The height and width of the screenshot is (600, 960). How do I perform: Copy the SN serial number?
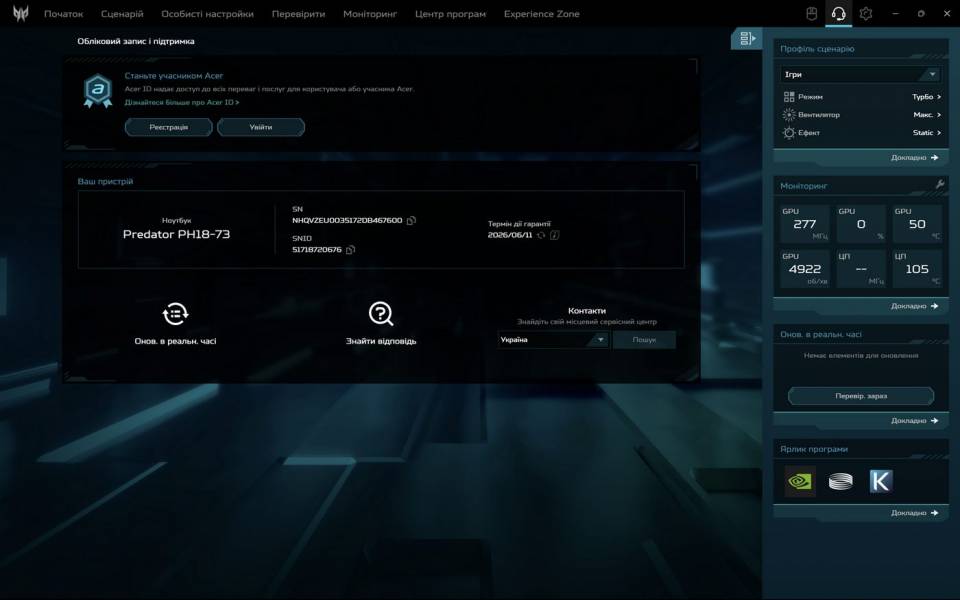pyautogui.click(x=411, y=220)
